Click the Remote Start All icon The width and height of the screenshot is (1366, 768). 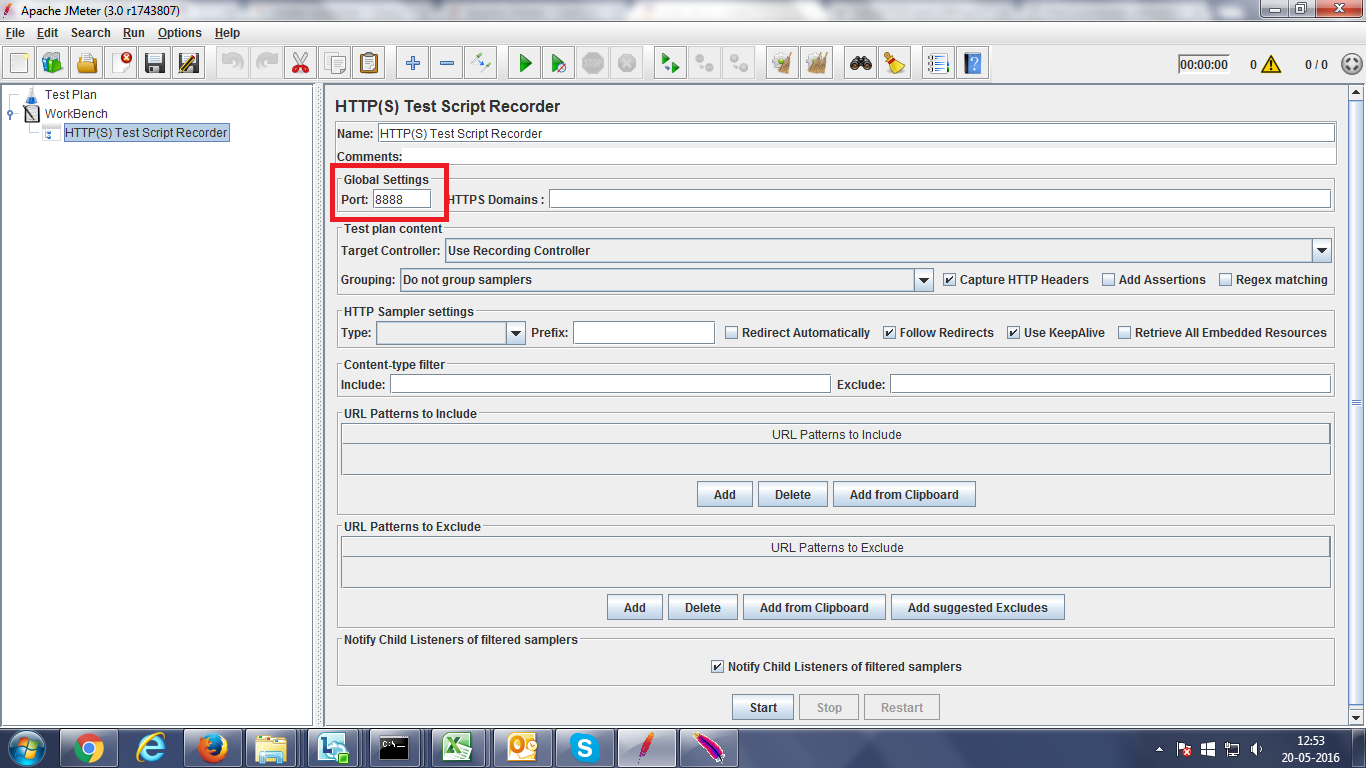tap(670, 64)
